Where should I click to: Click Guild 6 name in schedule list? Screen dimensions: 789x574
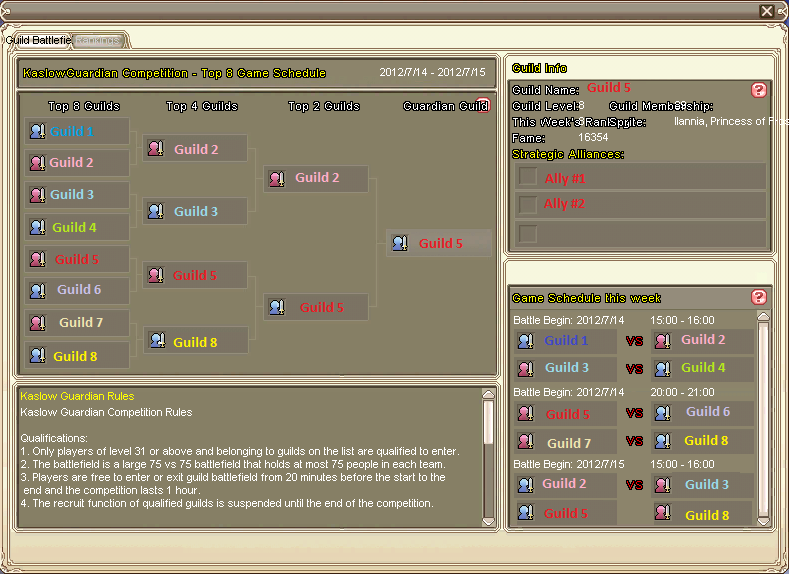click(707, 412)
